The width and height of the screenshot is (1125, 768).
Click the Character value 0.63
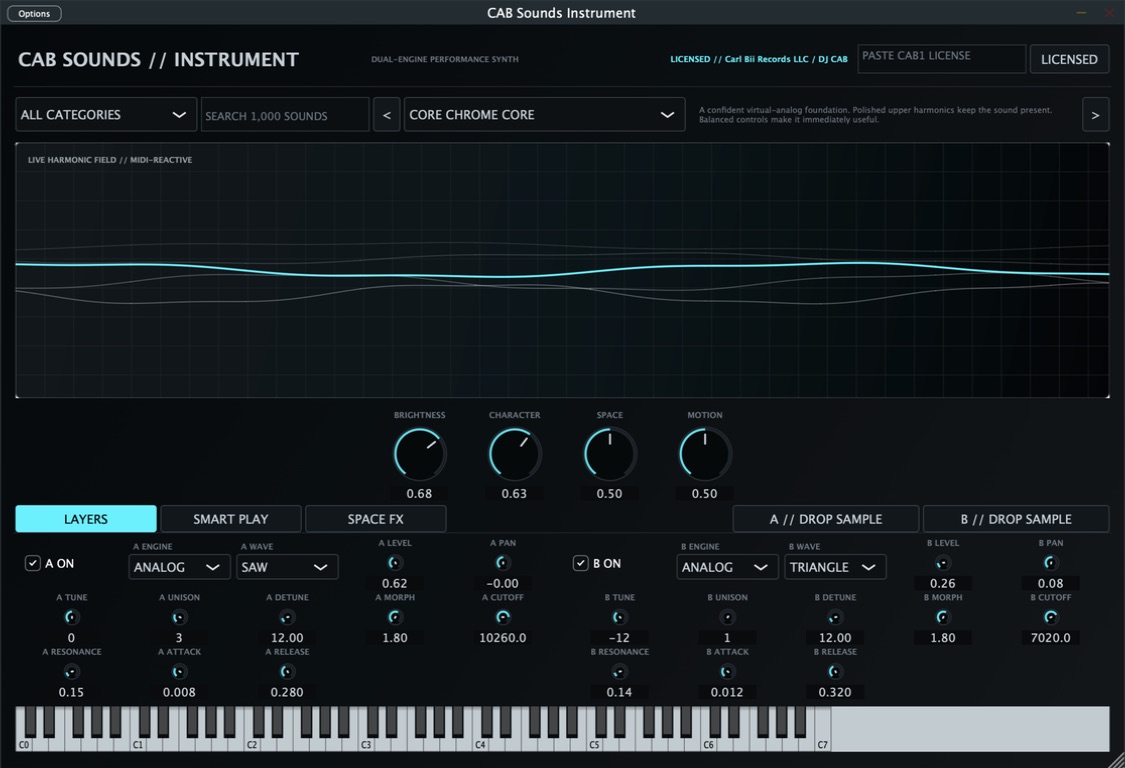(x=514, y=494)
